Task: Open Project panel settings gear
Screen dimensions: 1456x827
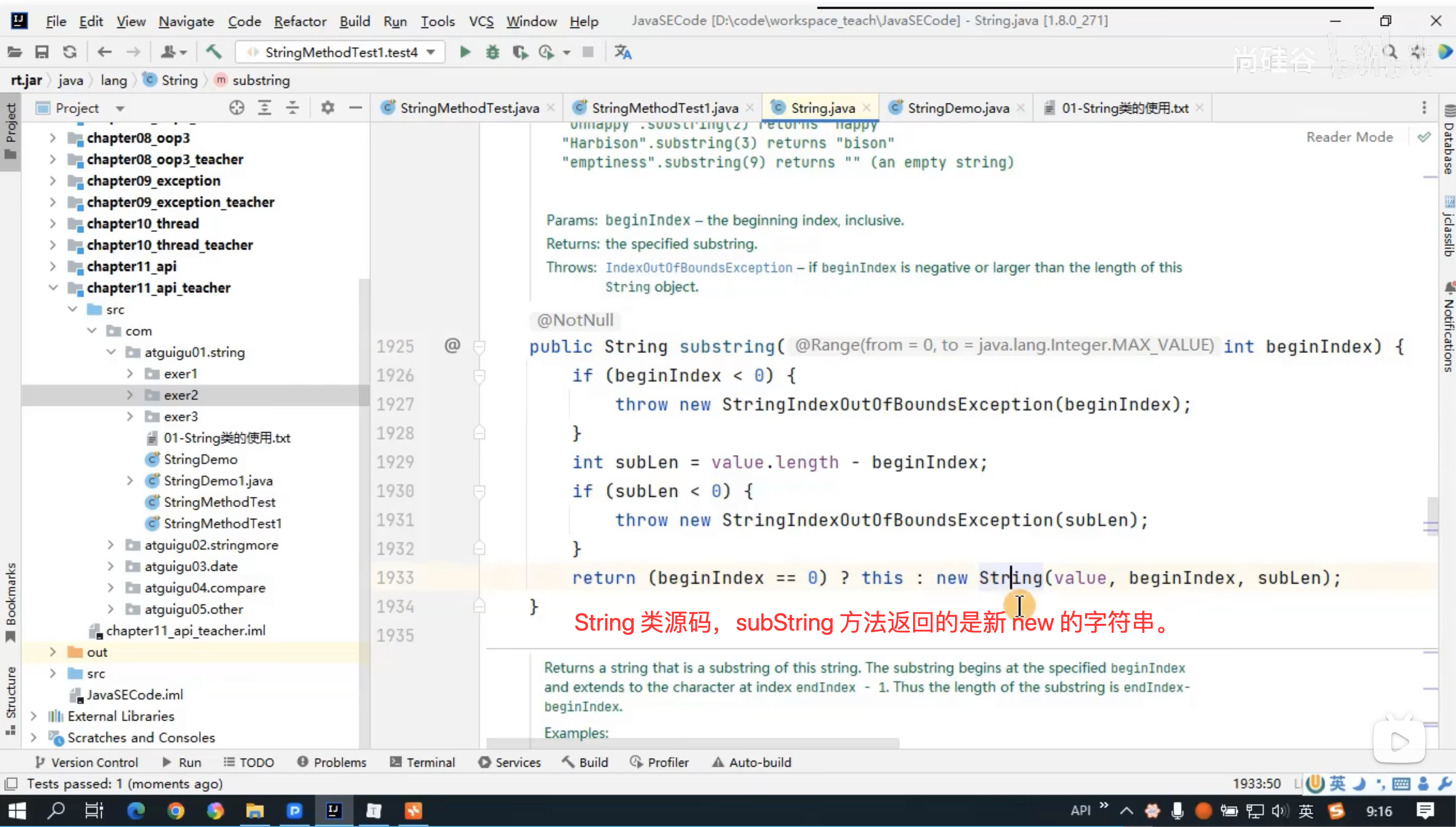Action: coord(328,108)
